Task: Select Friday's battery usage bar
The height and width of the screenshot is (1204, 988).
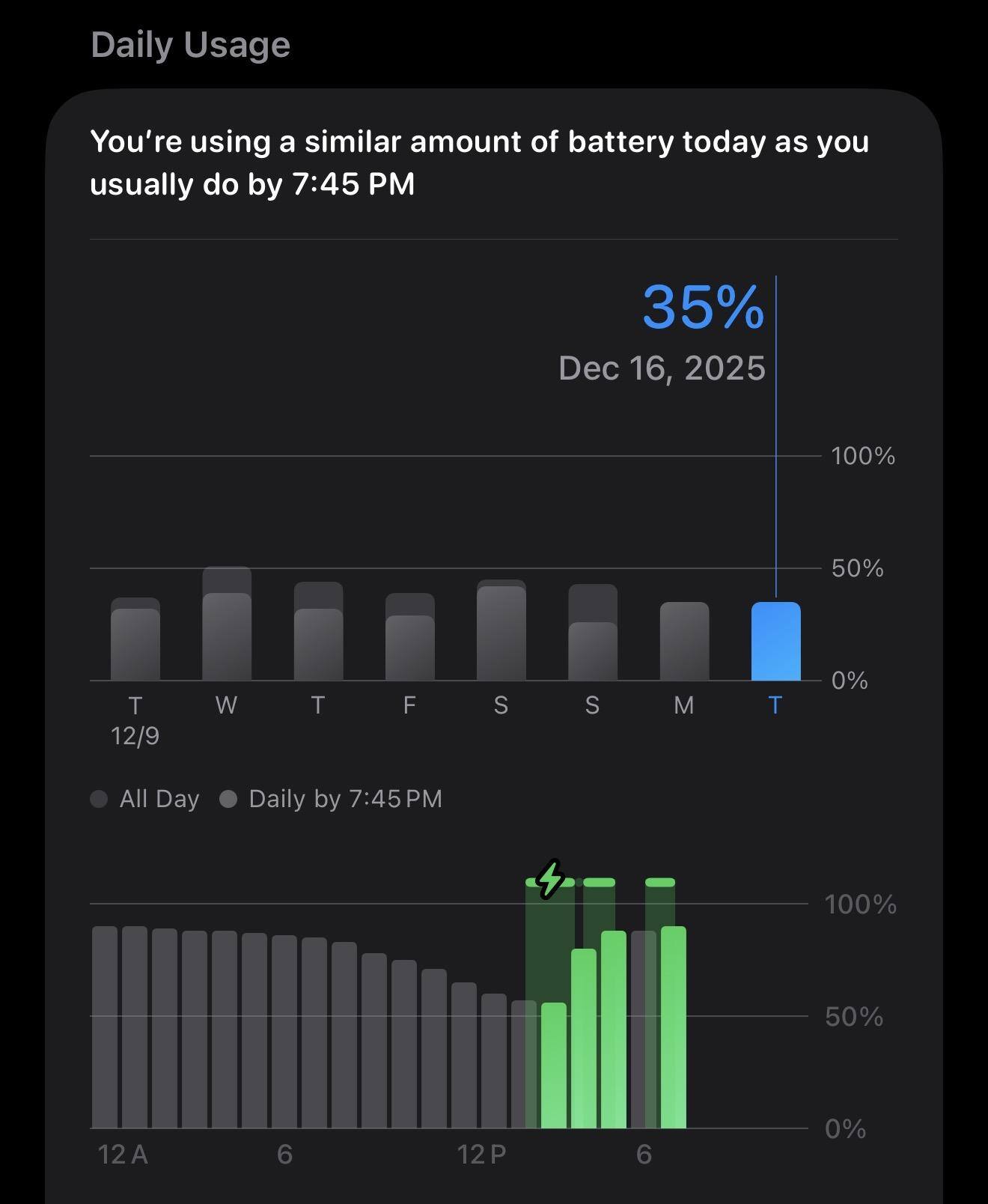Action: (409, 646)
